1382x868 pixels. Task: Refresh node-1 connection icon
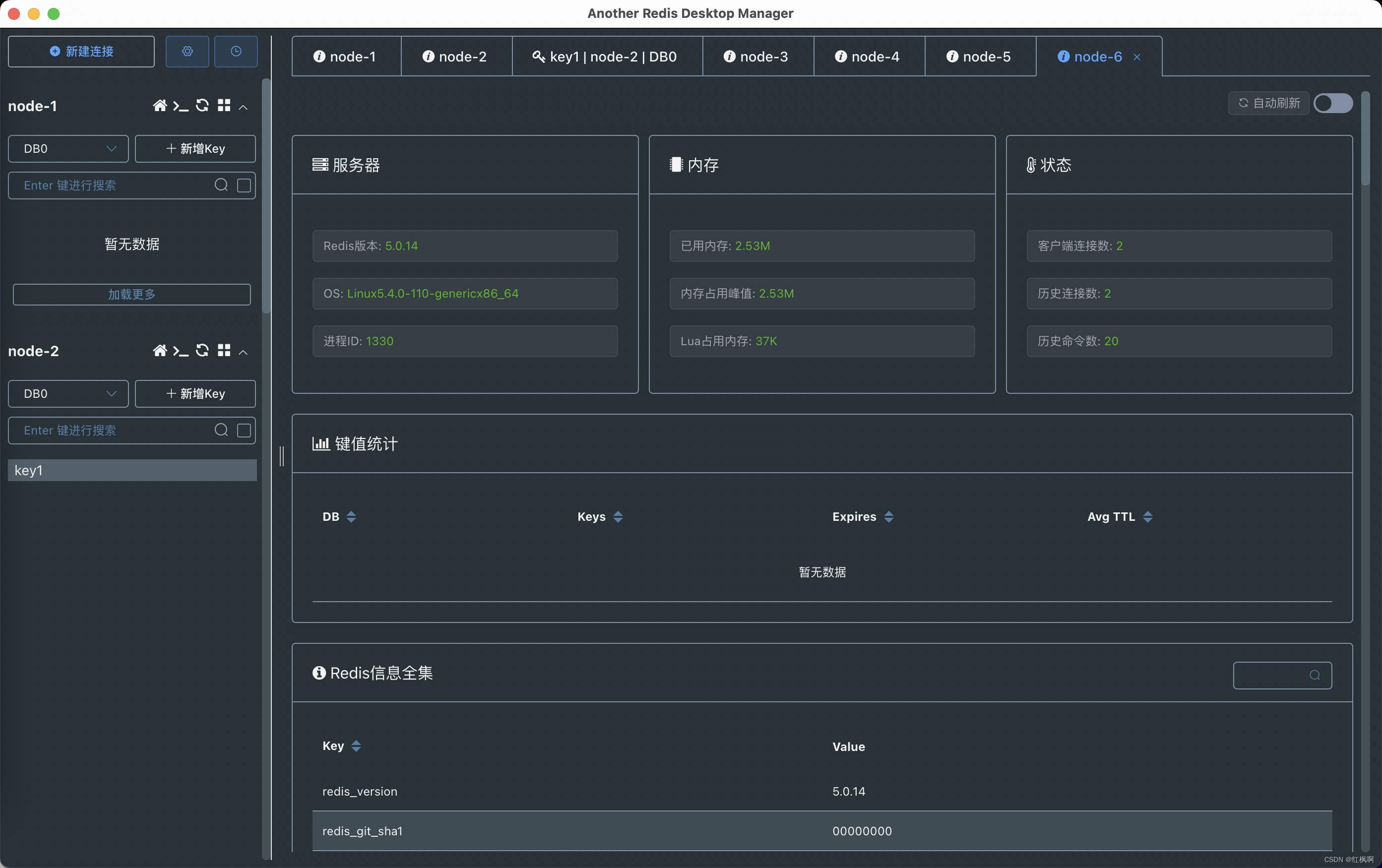click(x=202, y=106)
